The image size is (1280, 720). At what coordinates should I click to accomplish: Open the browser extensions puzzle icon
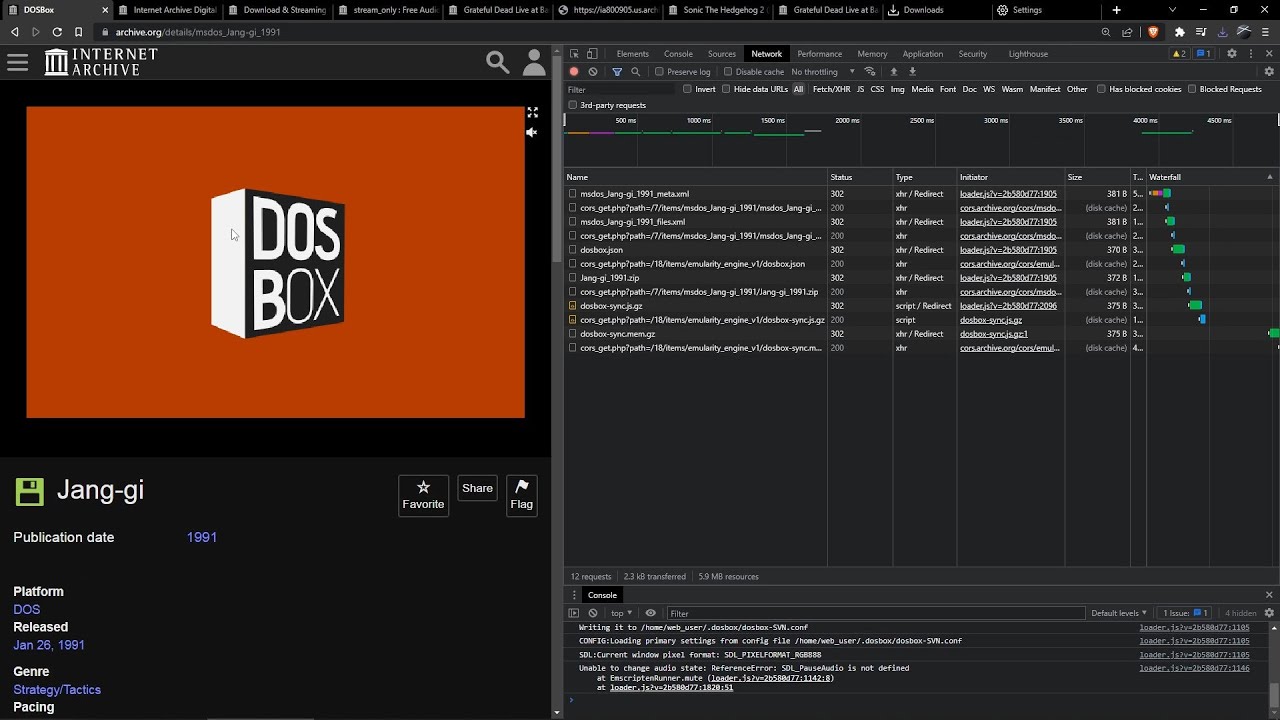(1179, 32)
